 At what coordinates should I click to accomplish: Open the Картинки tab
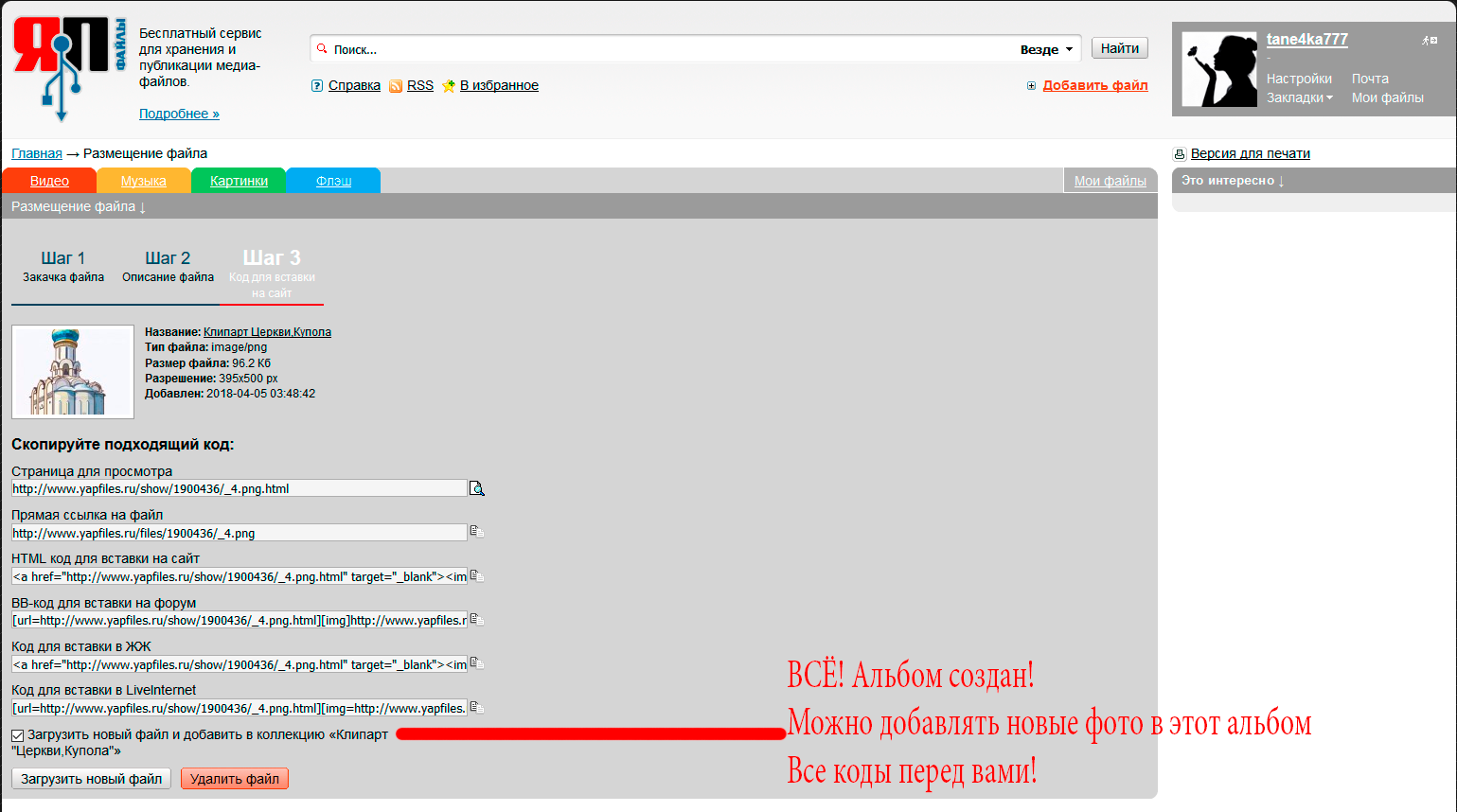(239, 181)
